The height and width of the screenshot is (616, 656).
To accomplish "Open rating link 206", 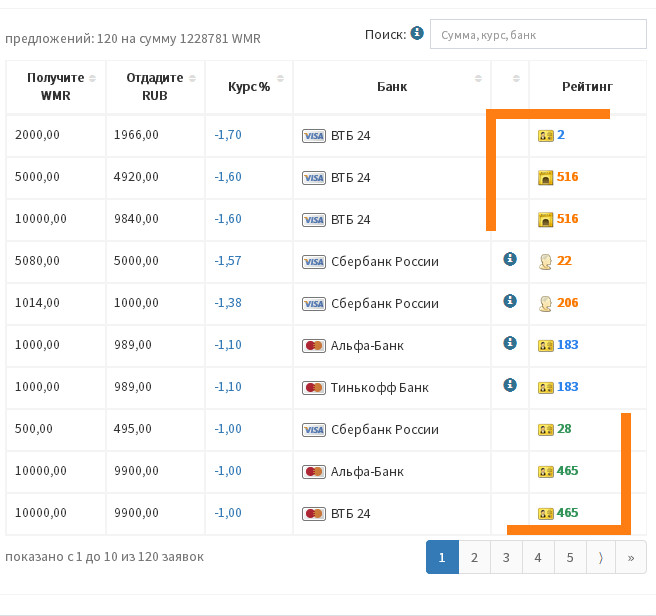I will (567, 303).
